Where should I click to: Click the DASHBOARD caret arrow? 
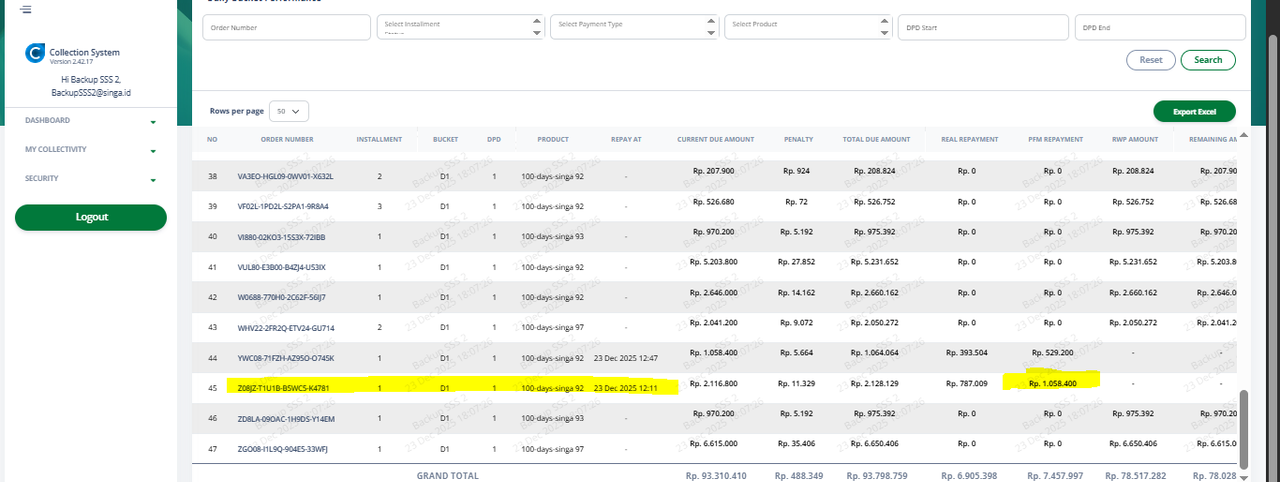153,122
